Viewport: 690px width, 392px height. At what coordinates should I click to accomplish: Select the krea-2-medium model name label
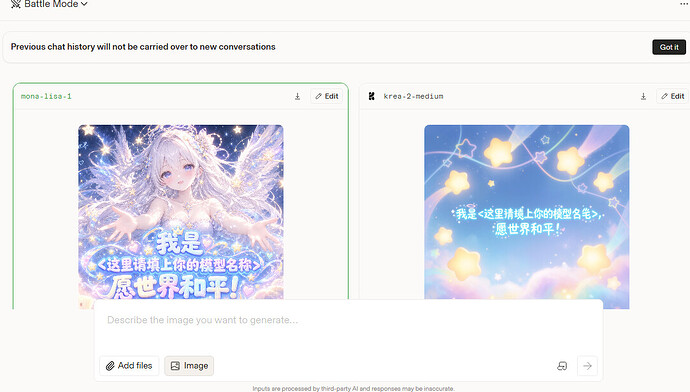pos(413,96)
